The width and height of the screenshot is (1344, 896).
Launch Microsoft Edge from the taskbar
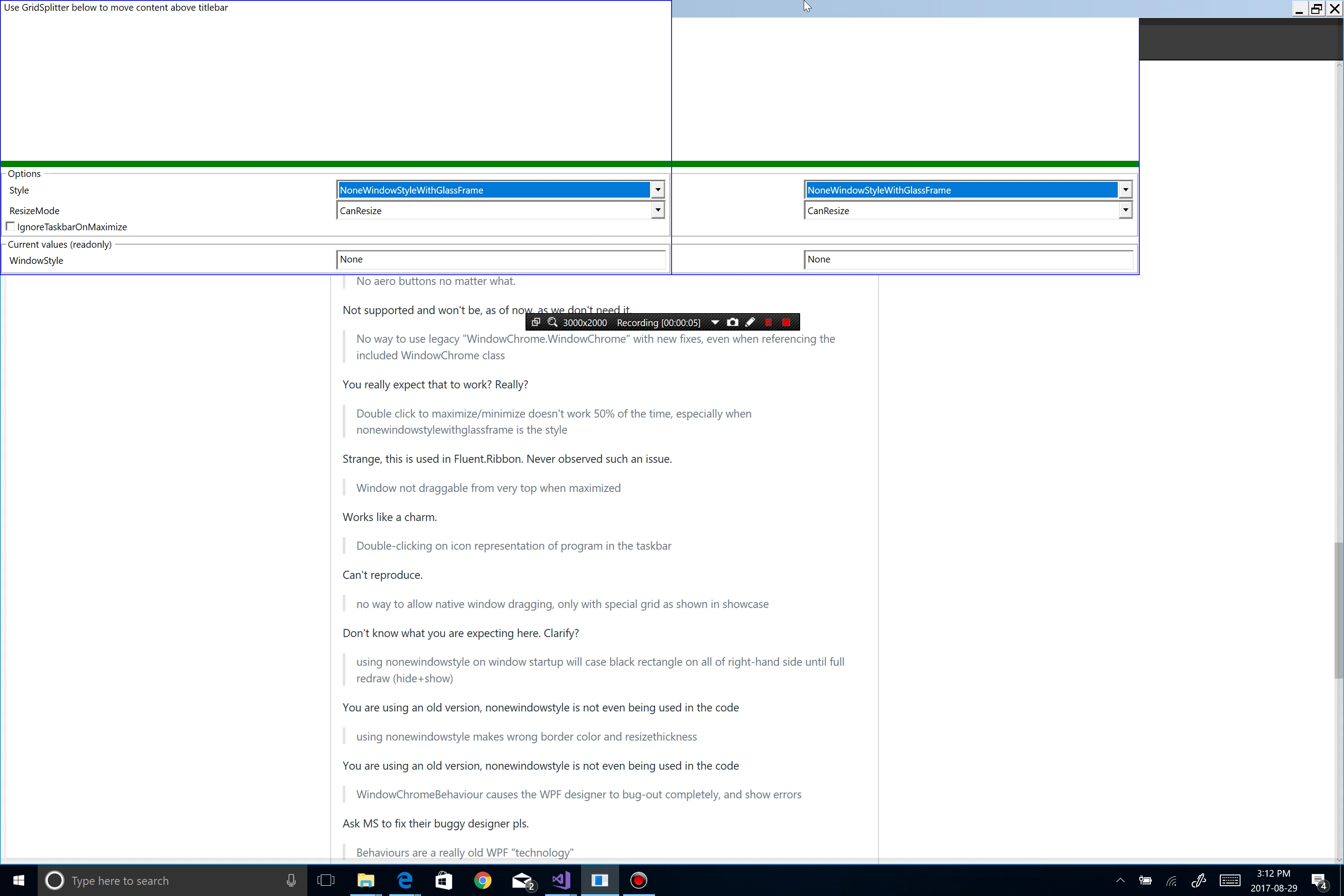(405, 881)
